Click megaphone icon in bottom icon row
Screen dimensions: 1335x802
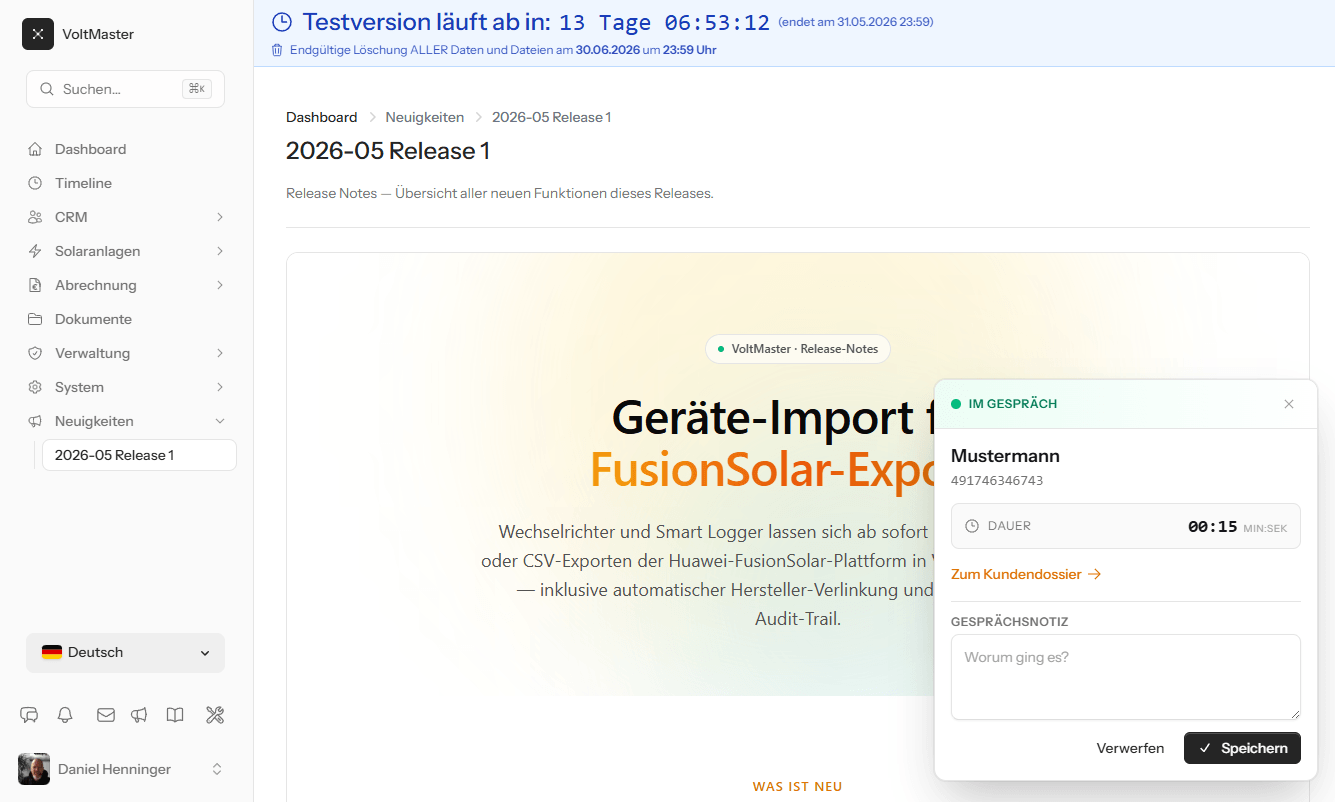(x=139, y=714)
